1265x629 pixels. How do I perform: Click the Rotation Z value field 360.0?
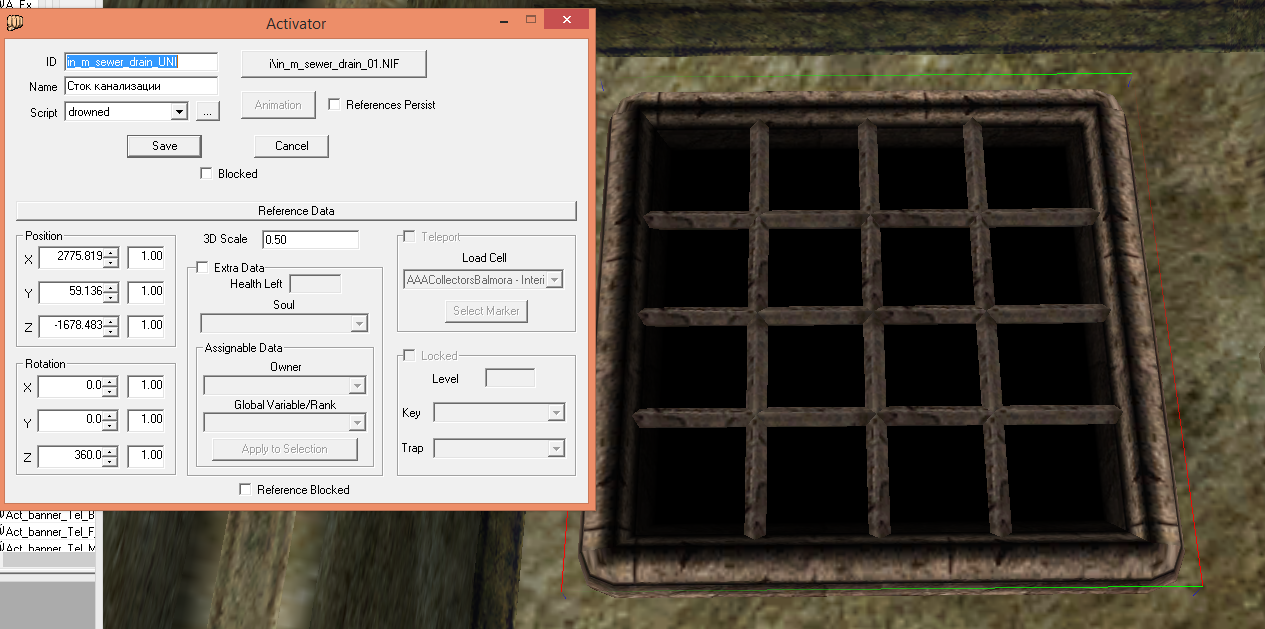click(71, 456)
